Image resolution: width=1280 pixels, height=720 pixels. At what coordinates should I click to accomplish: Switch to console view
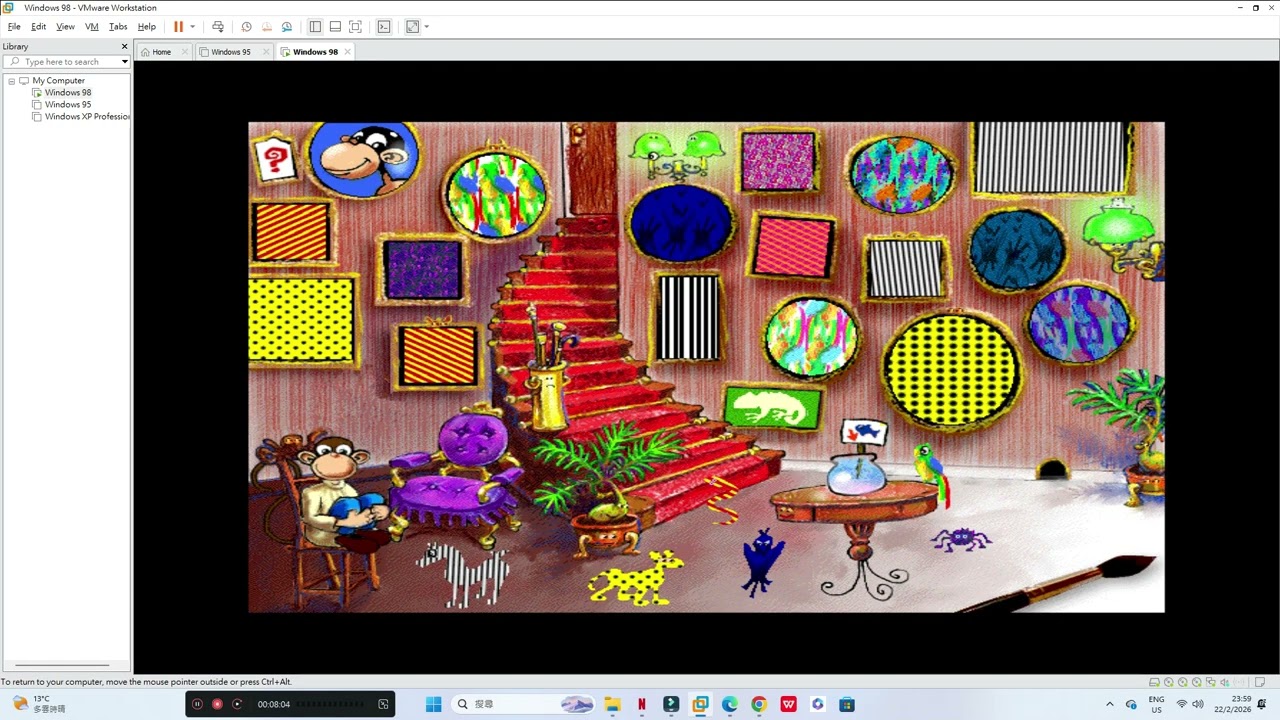pos(384,27)
